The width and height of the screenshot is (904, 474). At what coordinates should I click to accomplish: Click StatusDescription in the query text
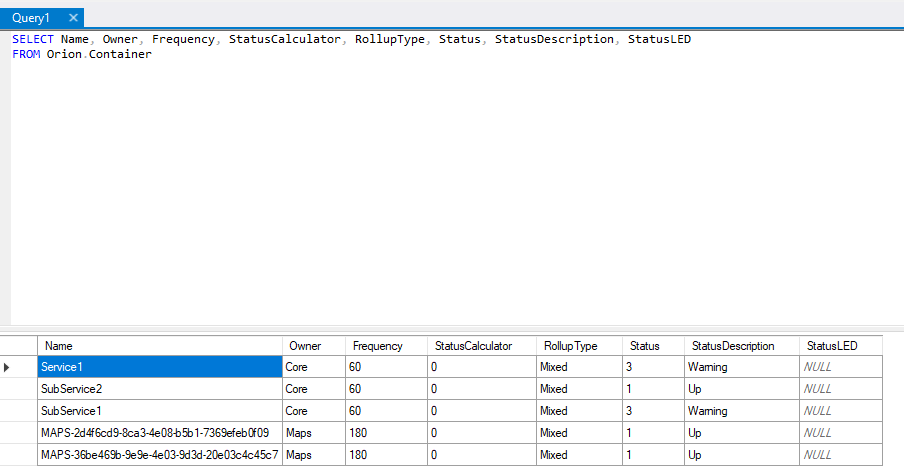[554, 39]
